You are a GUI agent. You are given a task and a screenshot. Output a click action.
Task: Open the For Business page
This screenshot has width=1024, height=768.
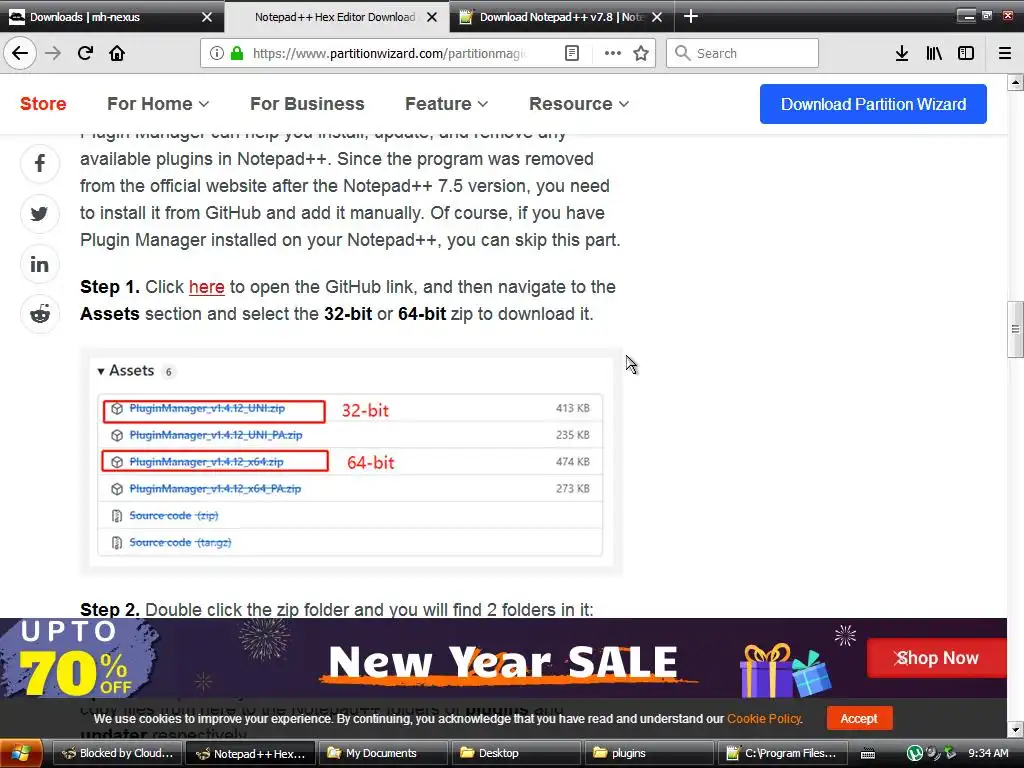[x=307, y=104]
